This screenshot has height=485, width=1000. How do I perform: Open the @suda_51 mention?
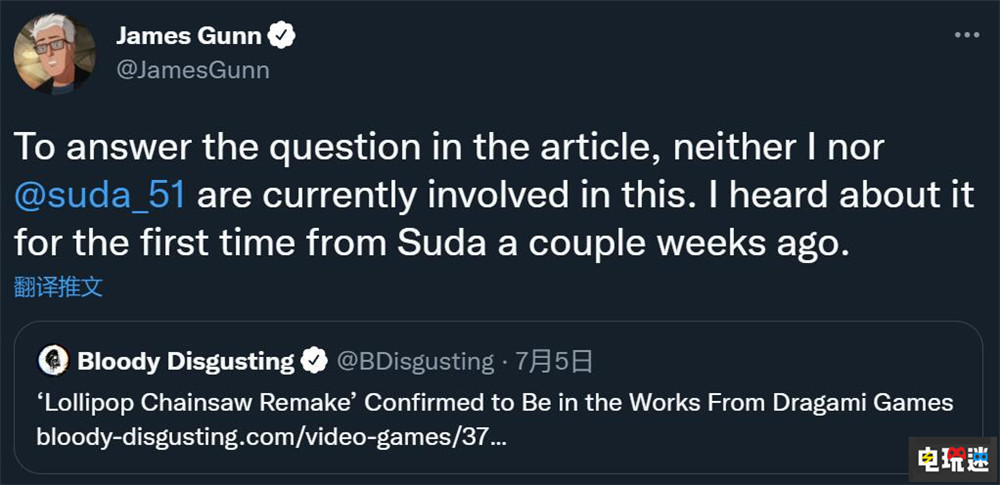tap(100, 194)
